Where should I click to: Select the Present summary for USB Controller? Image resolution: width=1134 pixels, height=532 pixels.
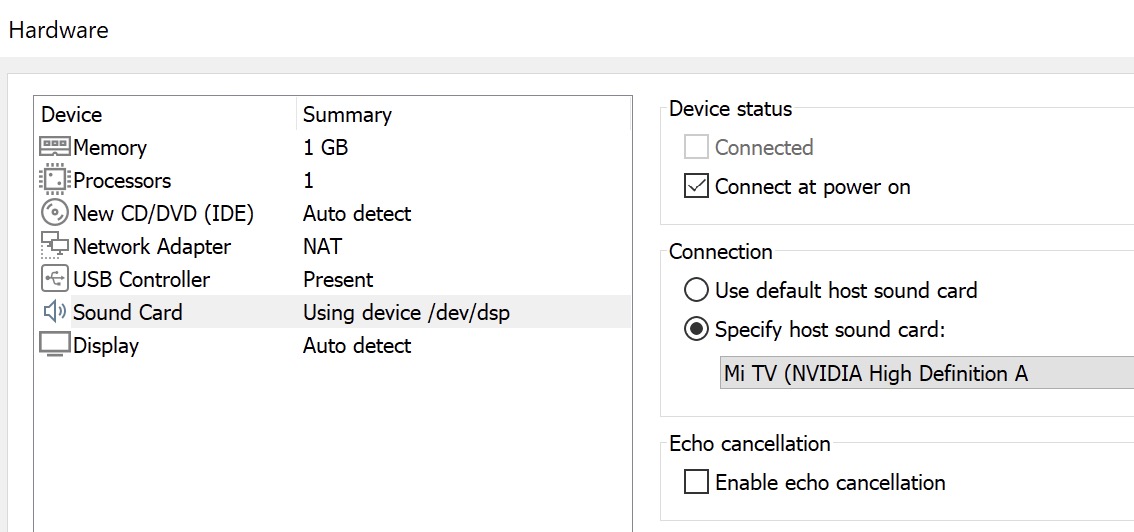click(338, 279)
